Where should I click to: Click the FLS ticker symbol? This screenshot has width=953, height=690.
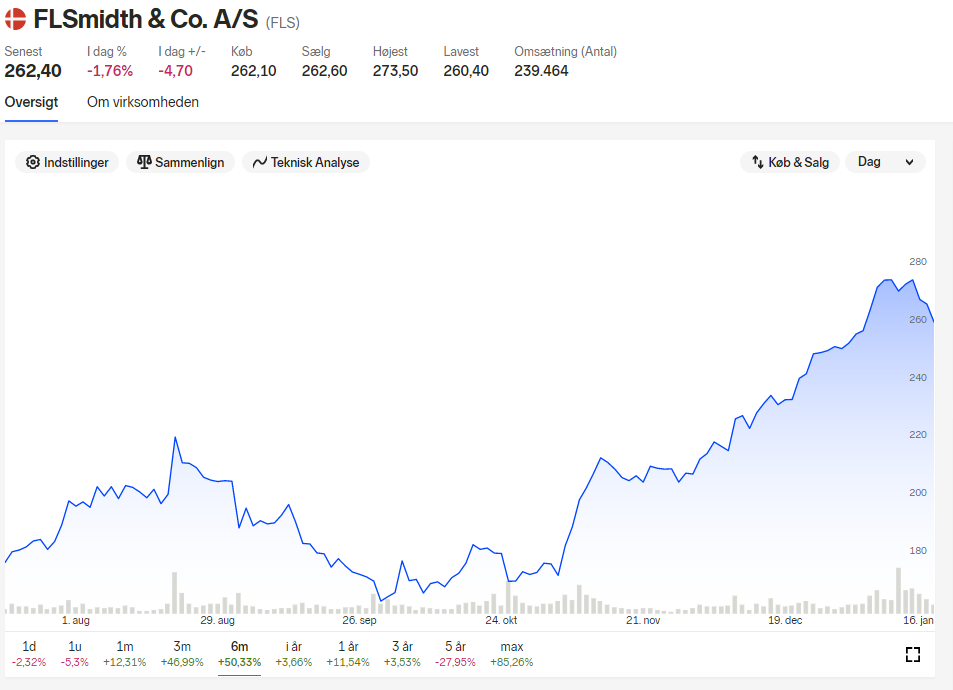pos(283,23)
